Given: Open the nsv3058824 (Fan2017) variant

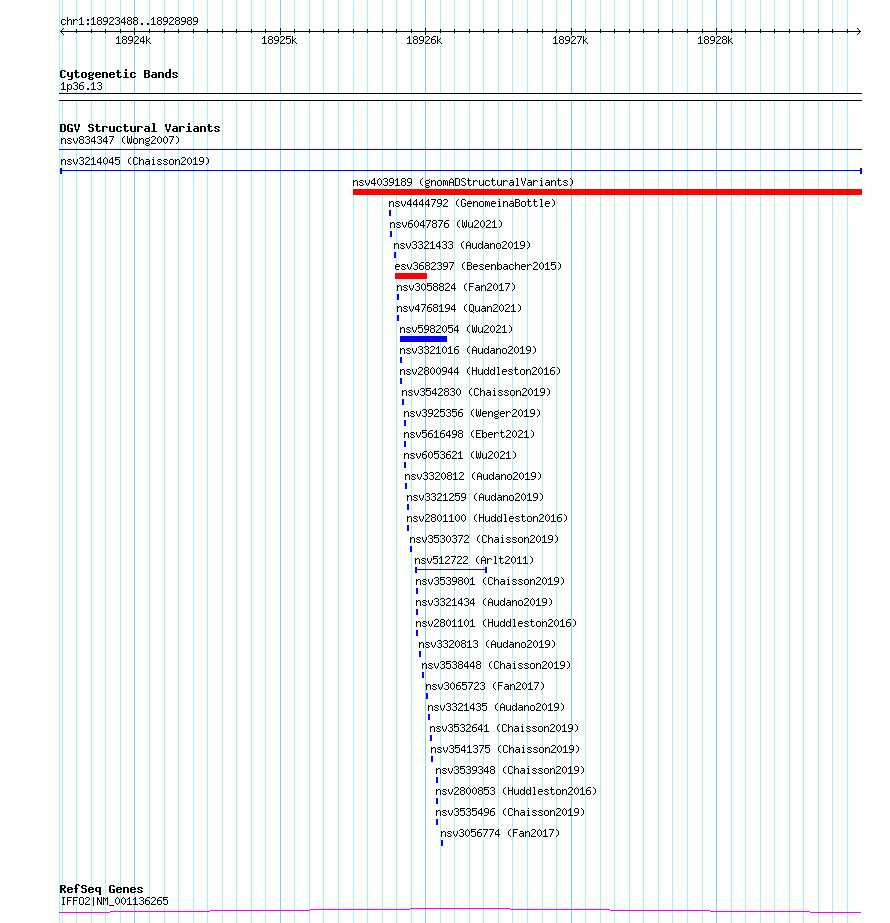Looking at the screenshot, I should (456, 287).
